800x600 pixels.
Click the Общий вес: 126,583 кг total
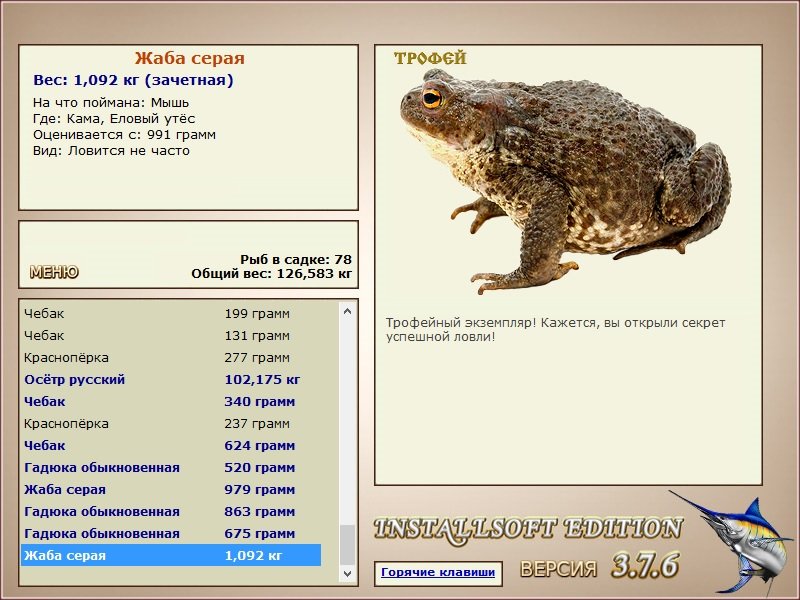271,273
